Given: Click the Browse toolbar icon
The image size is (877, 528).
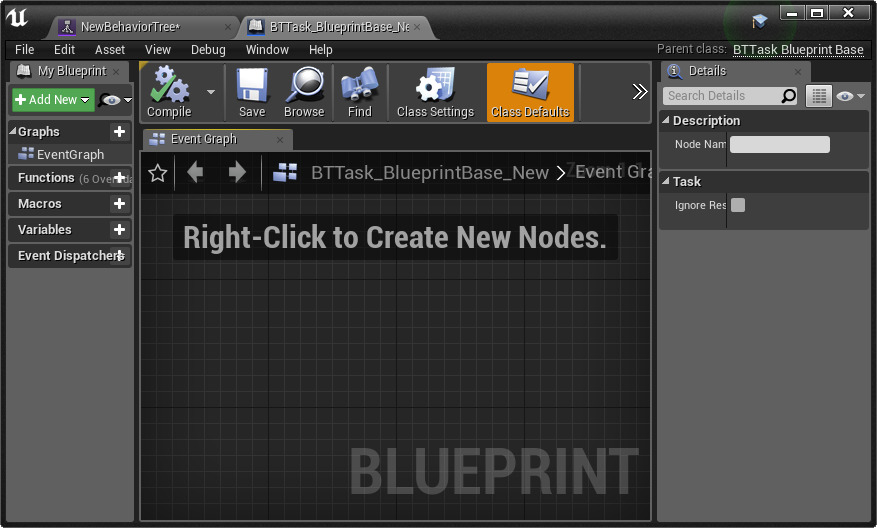Looking at the screenshot, I should [303, 92].
